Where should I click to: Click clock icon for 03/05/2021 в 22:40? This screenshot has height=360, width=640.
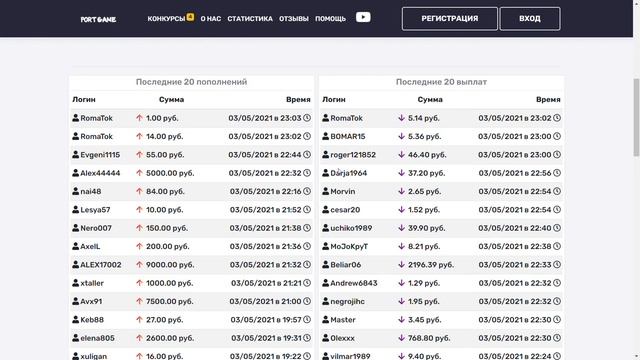[557, 228]
